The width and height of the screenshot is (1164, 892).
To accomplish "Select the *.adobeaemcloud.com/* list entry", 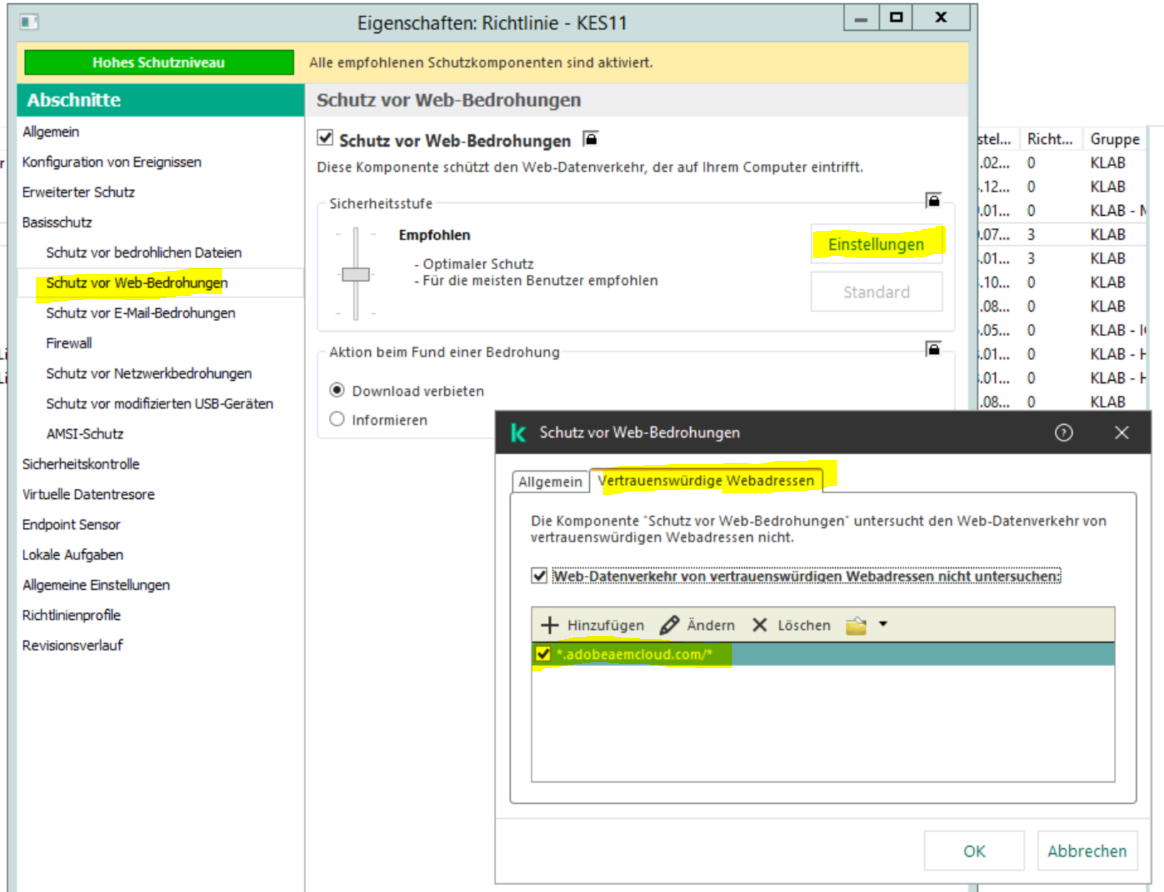I will 823,654.
